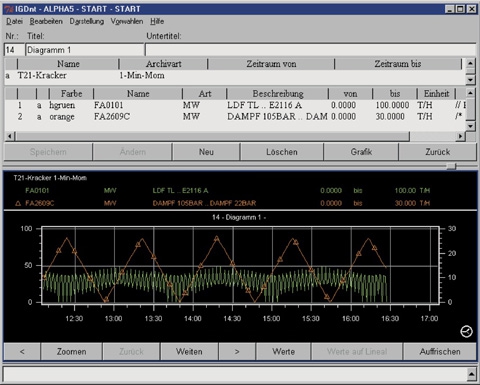Image resolution: width=480 pixels, height=385 pixels.
Task: Click the Auffrischen button
Action: pos(440,352)
